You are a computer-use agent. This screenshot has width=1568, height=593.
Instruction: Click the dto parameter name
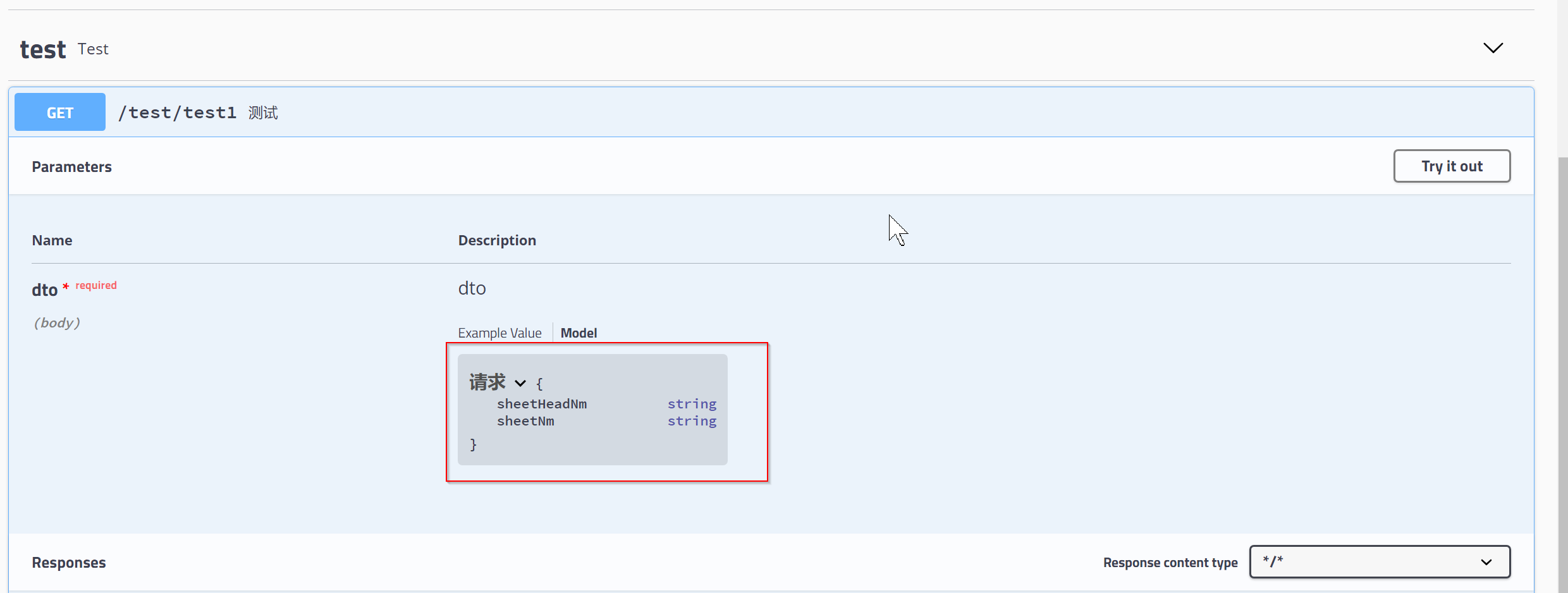click(x=44, y=290)
